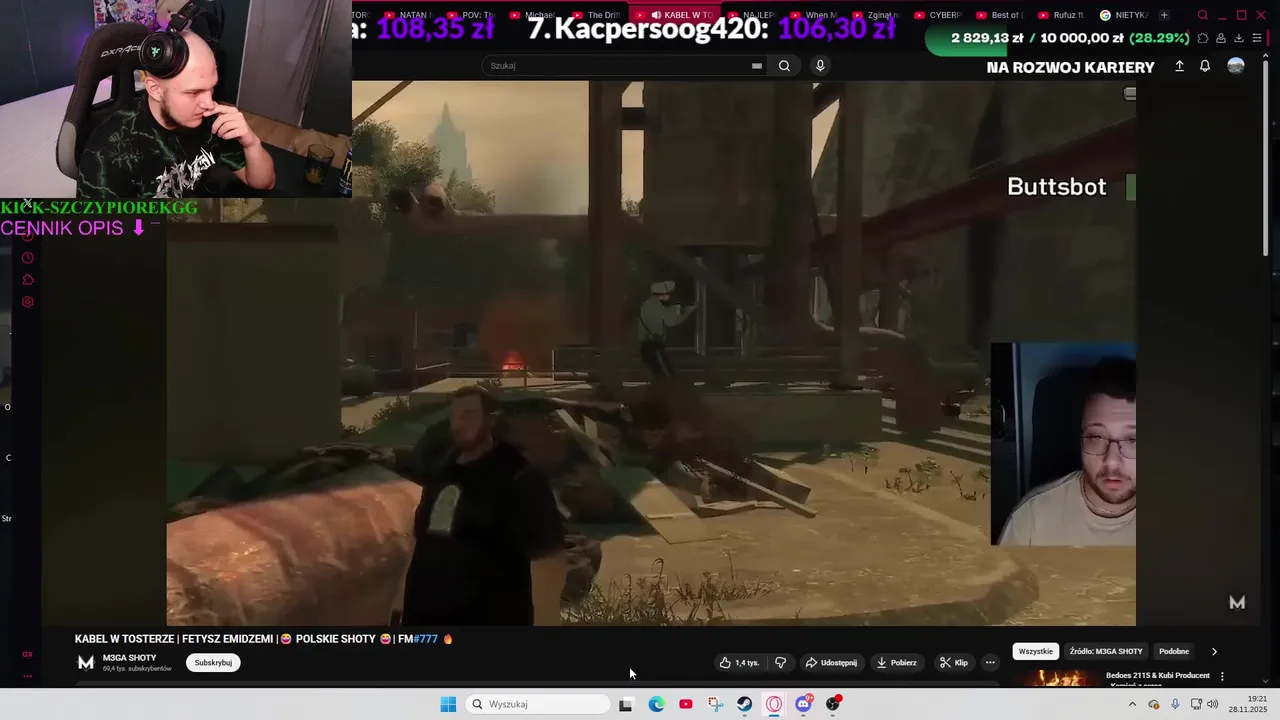This screenshot has width=1280, height=720.
Task: Open the volume speaker tray icon
Action: 1213,704
